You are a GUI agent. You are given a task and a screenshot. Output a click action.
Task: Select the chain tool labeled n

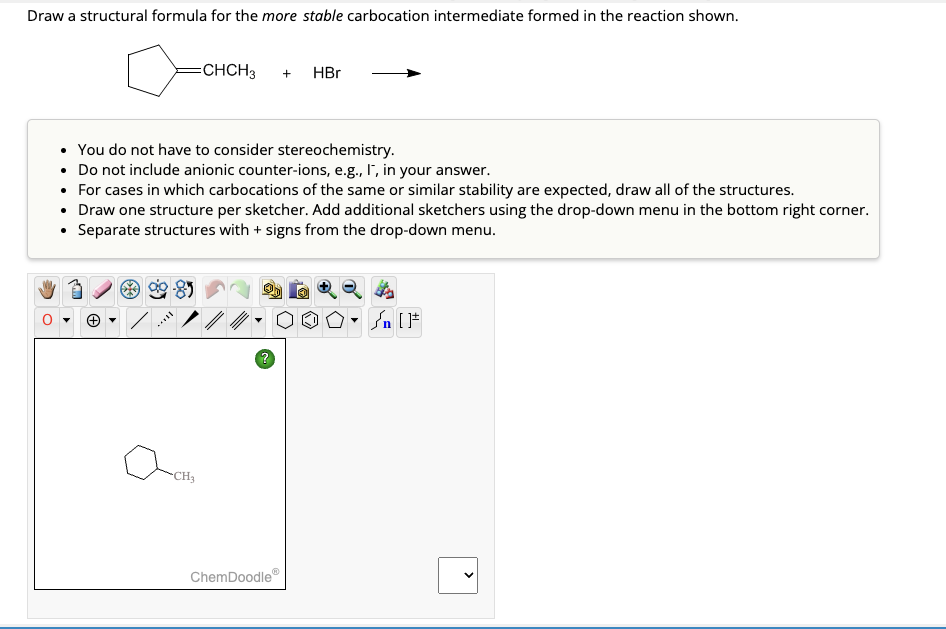(383, 320)
